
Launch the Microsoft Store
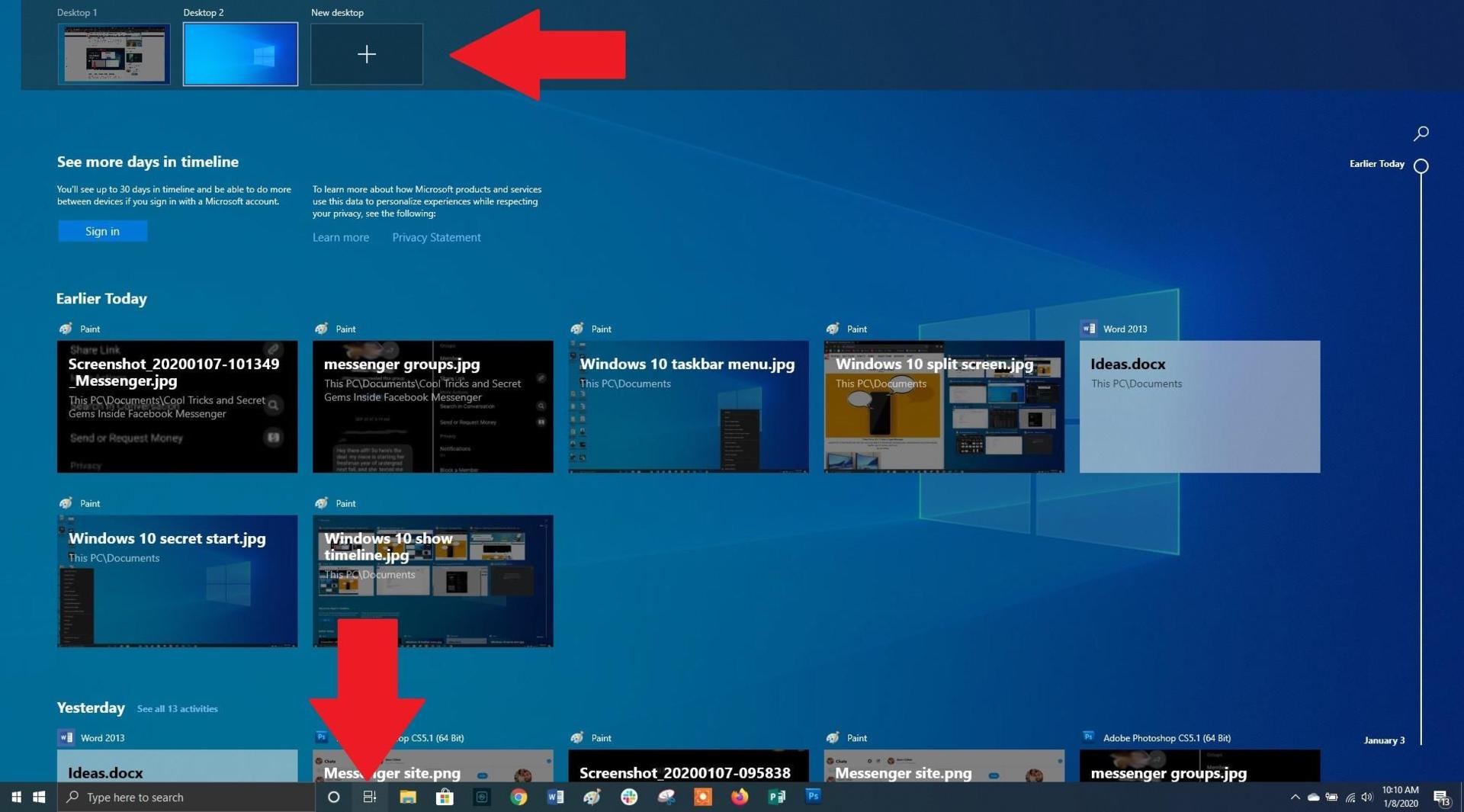(445, 797)
